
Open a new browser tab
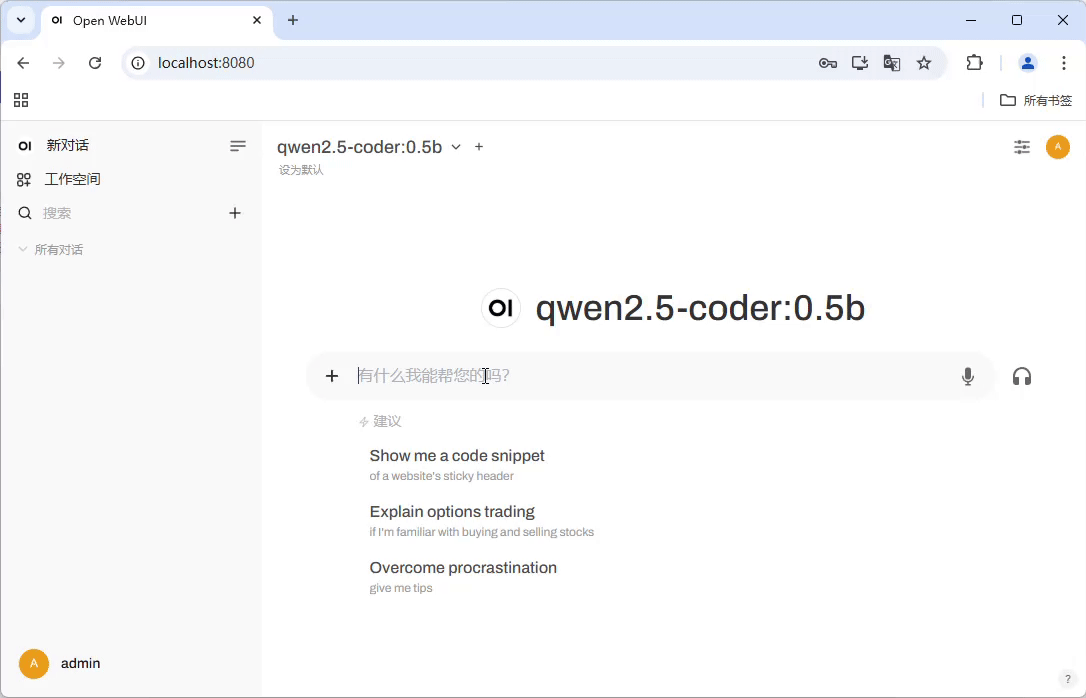click(x=293, y=20)
